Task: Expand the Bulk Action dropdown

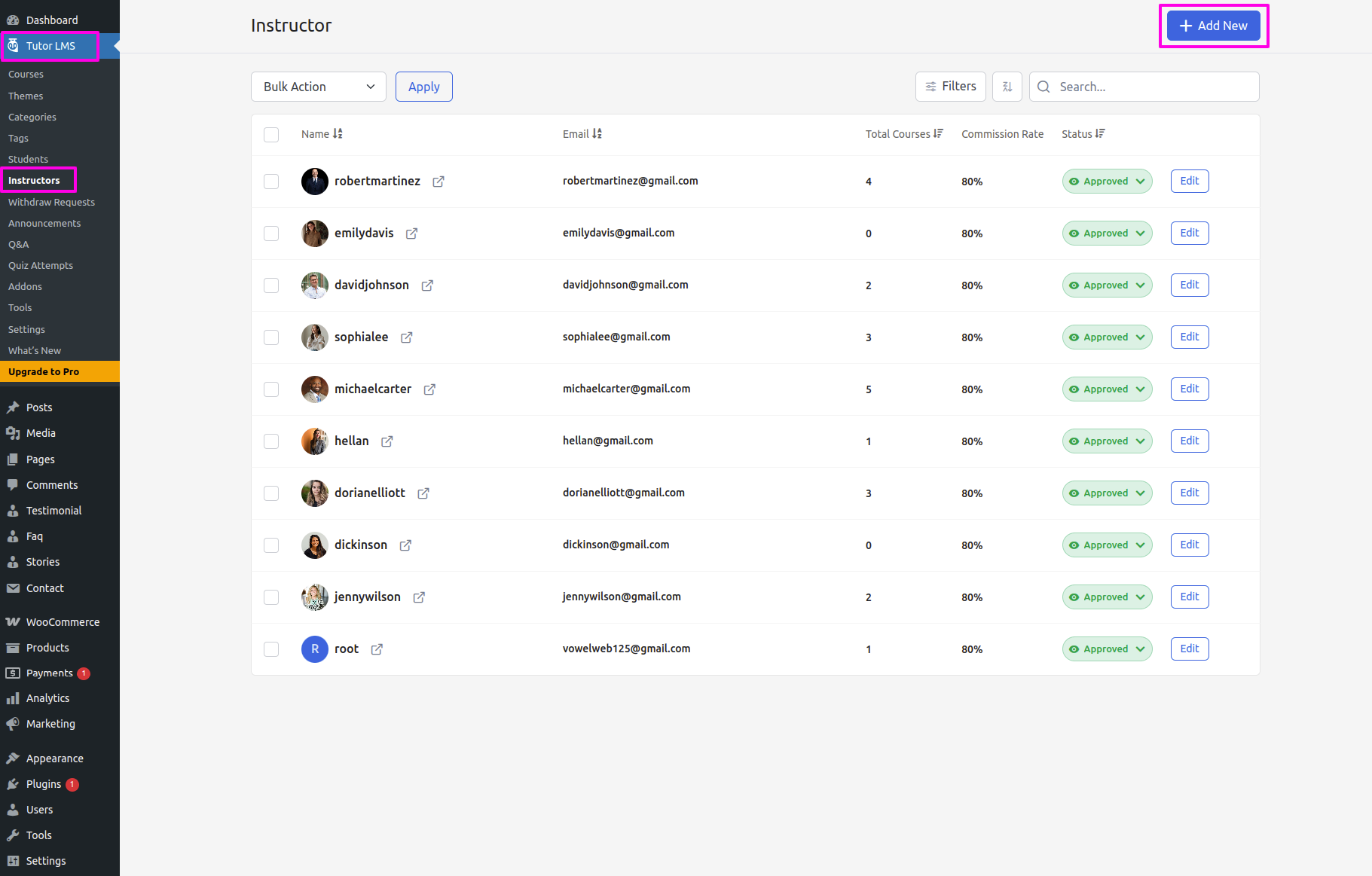Action: (318, 87)
